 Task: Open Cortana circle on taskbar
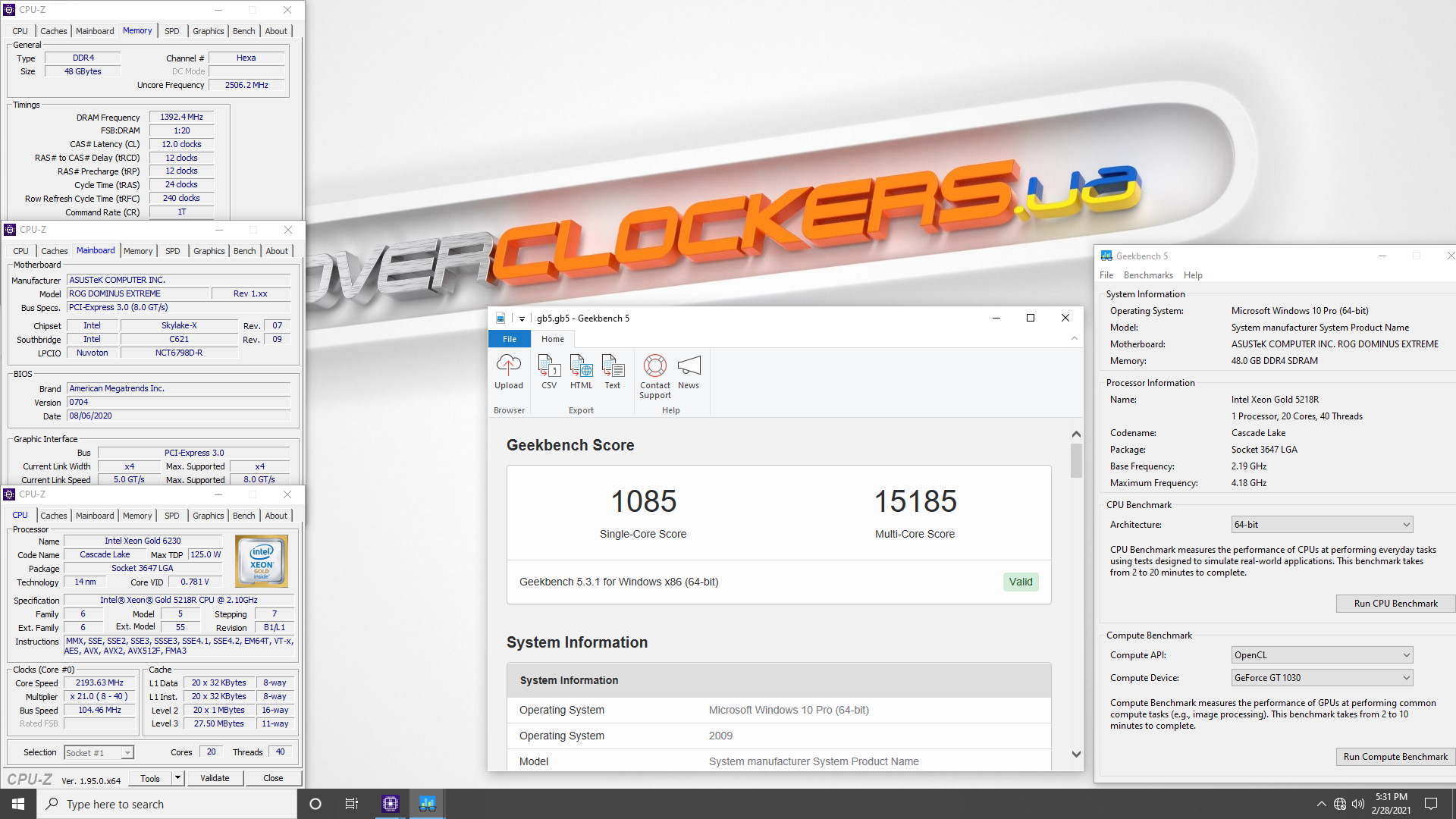coord(315,804)
